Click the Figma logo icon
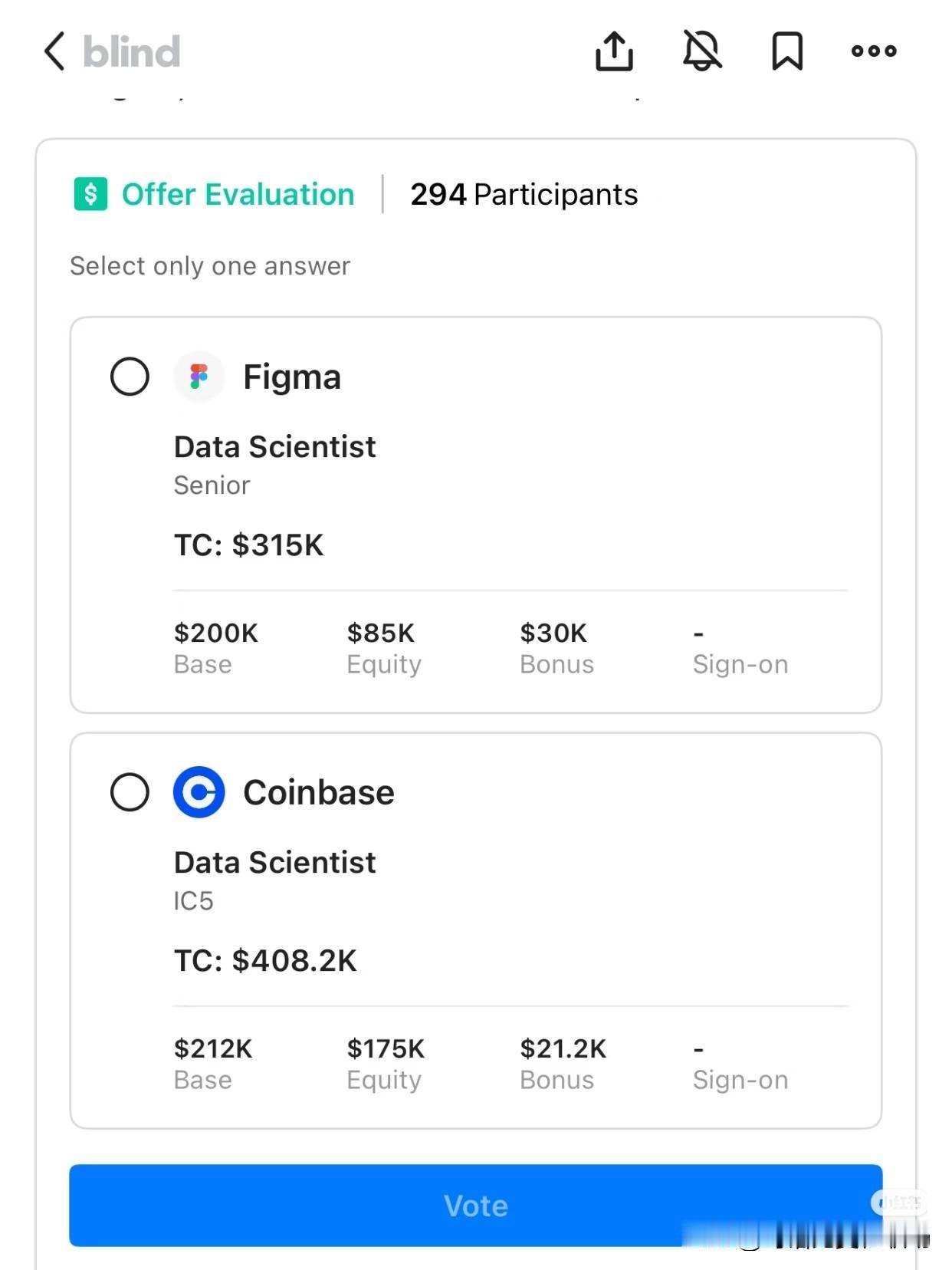The height and width of the screenshot is (1270, 952). click(199, 377)
